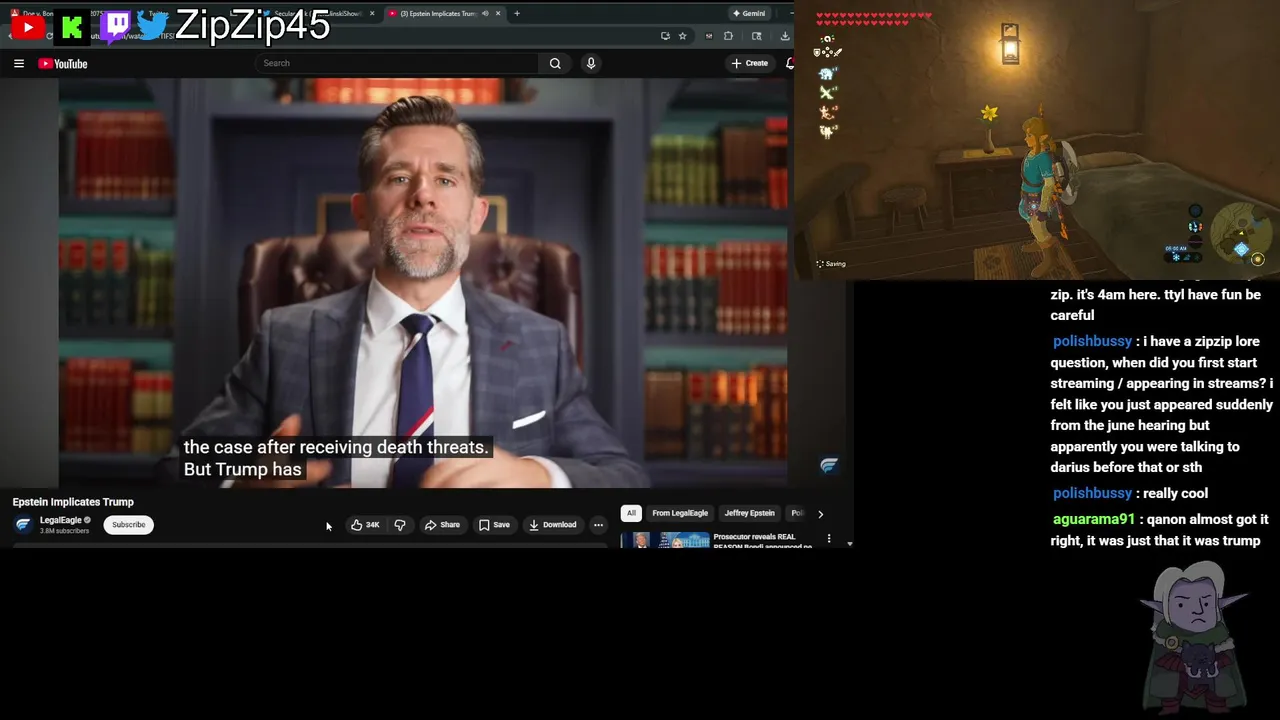
Task: Click the install/cast icon in address bar
Action: coord(665,36)
